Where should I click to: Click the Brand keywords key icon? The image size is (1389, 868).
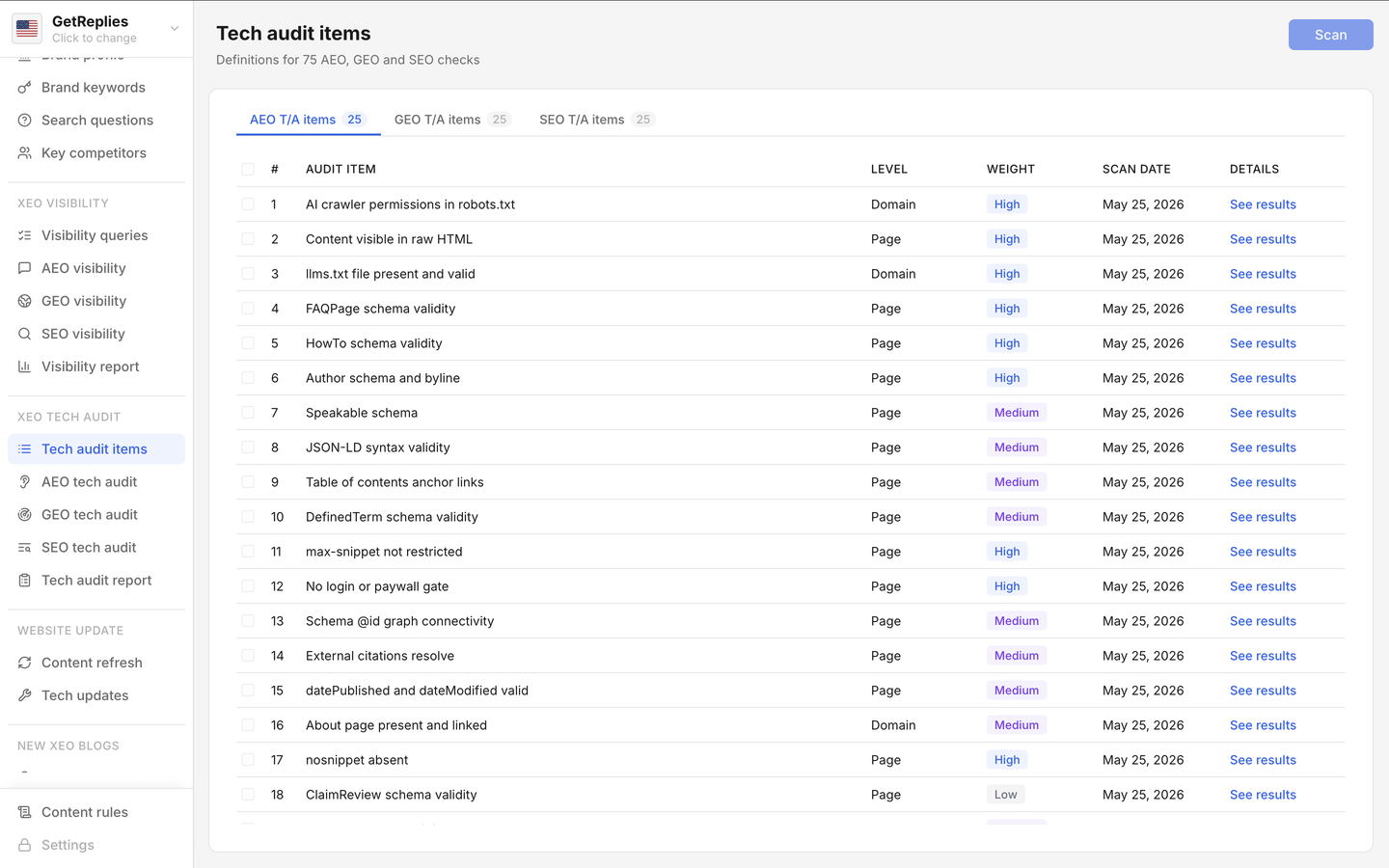[x=25, y=88]
